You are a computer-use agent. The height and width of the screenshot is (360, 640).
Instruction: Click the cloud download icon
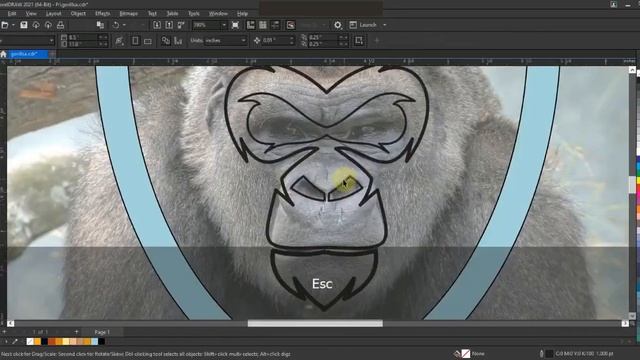(48, 25)
